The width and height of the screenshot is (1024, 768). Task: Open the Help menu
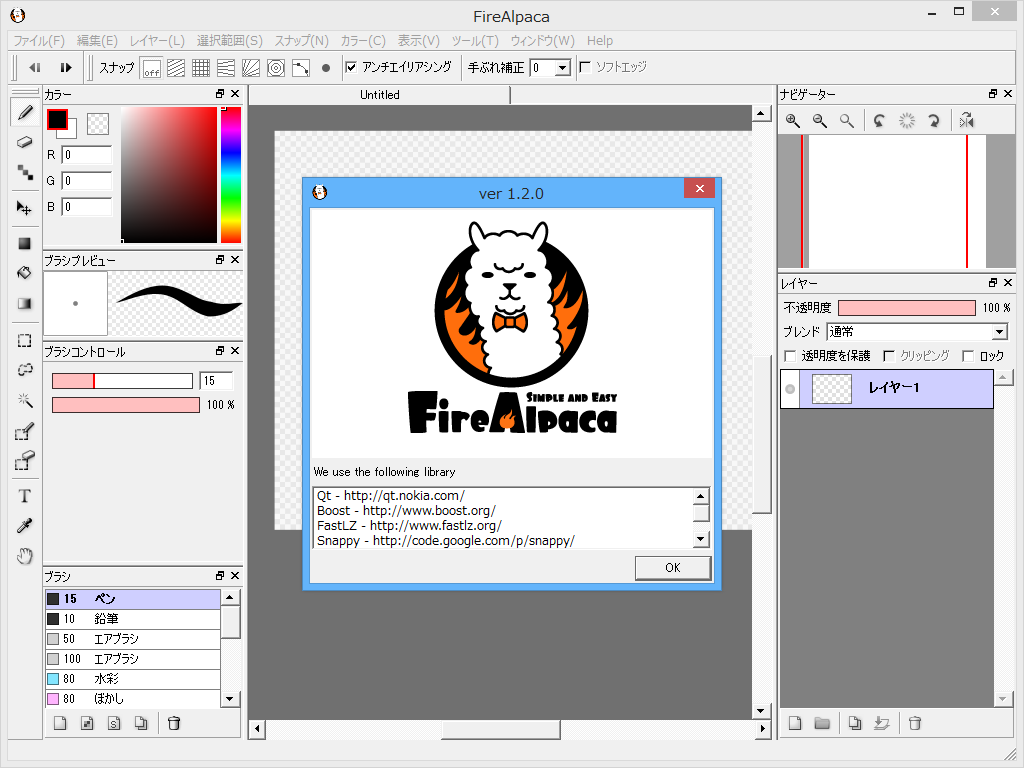point(600,40)
